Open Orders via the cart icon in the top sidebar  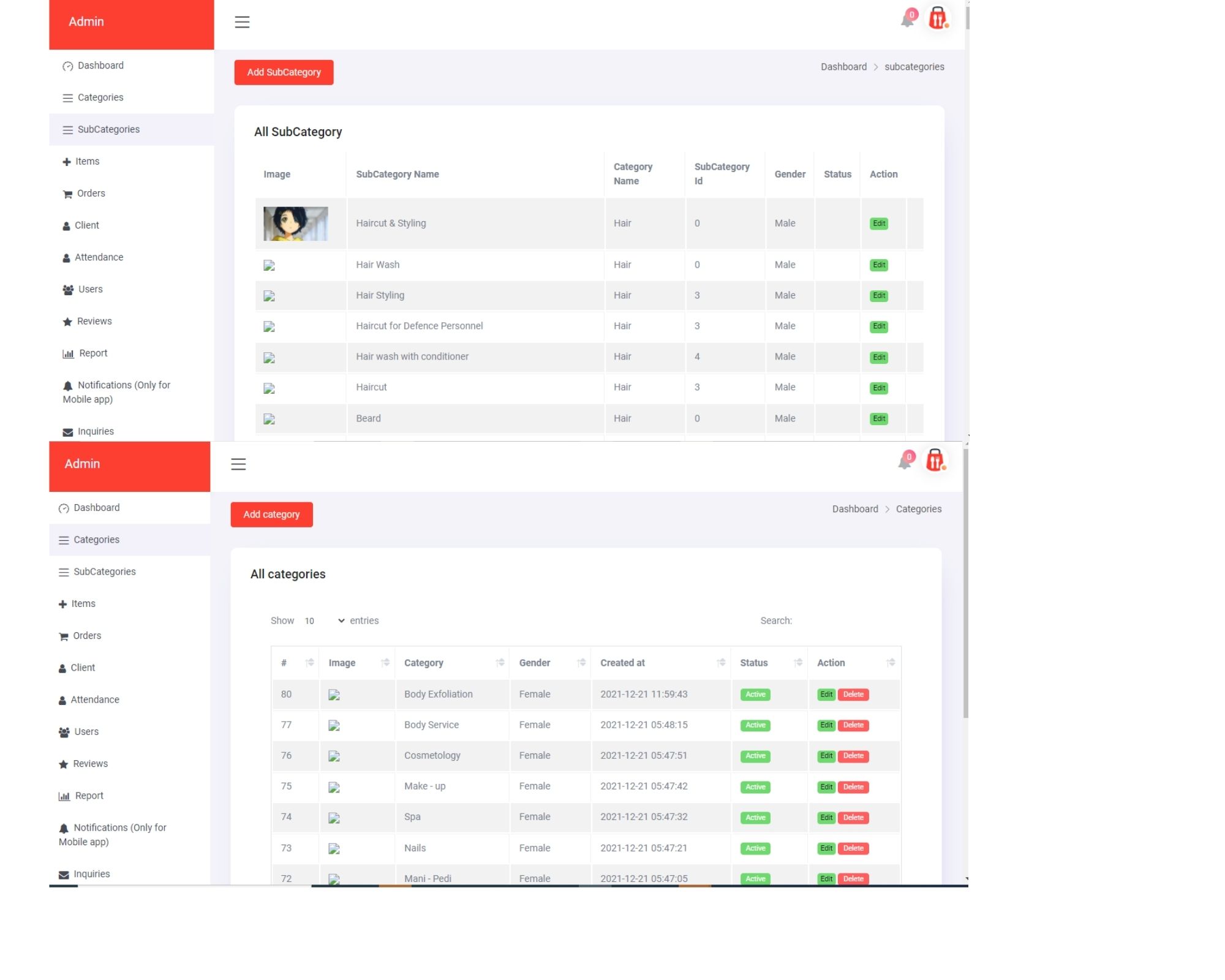pos(67,194)
